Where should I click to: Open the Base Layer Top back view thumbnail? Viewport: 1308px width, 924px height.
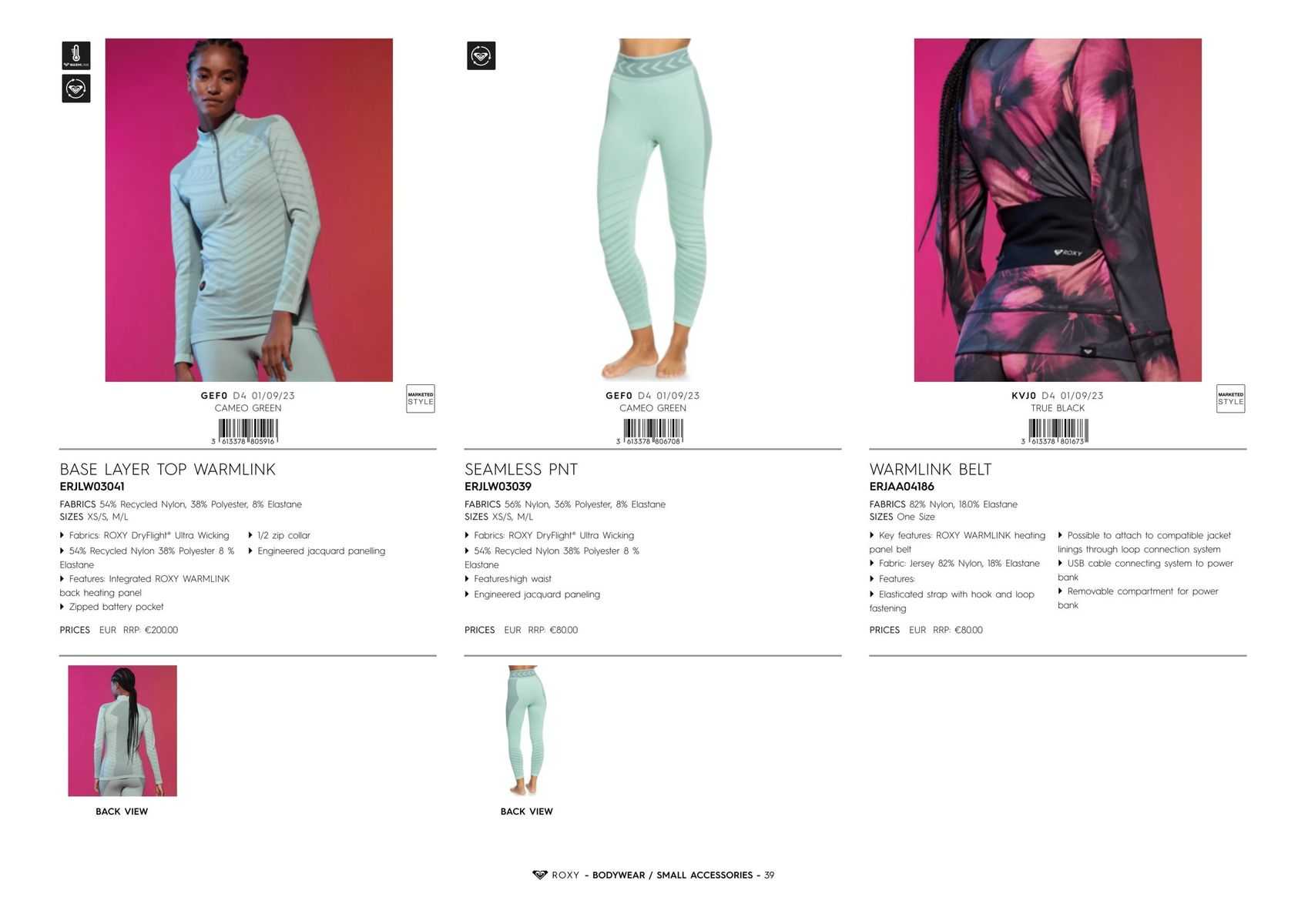click(122, 731)
